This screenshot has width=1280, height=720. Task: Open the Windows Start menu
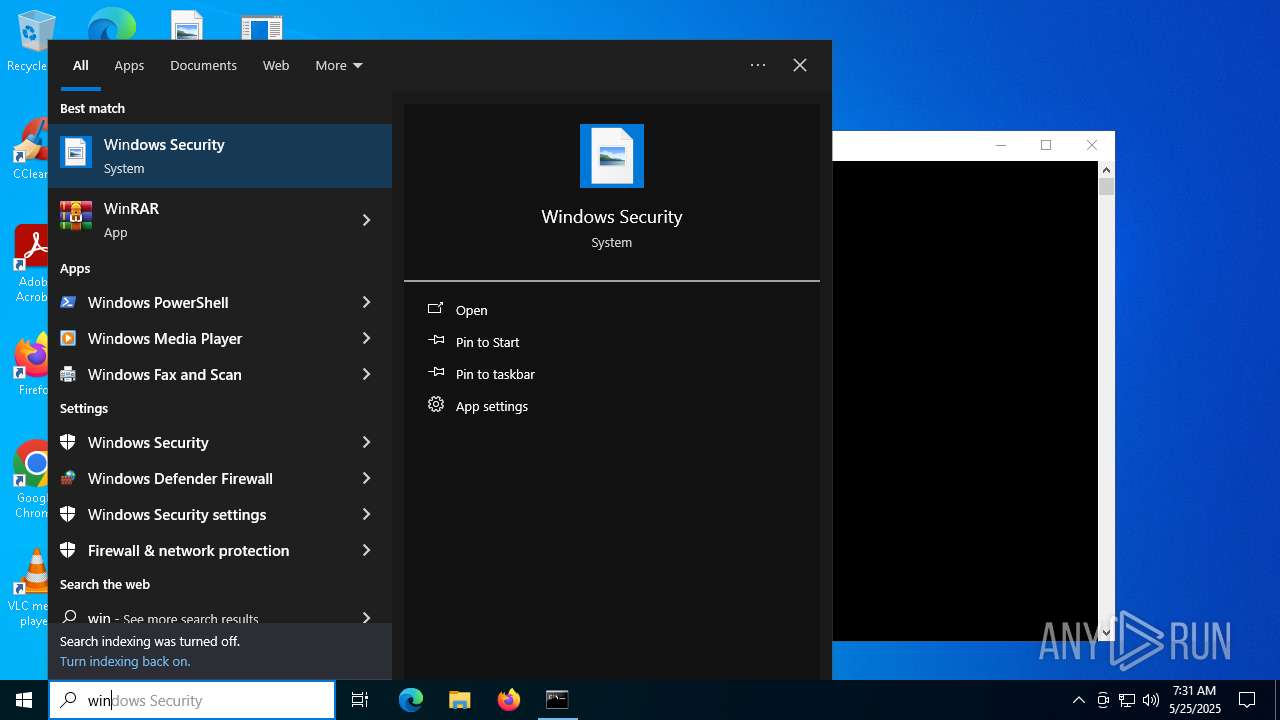[24, 700]
